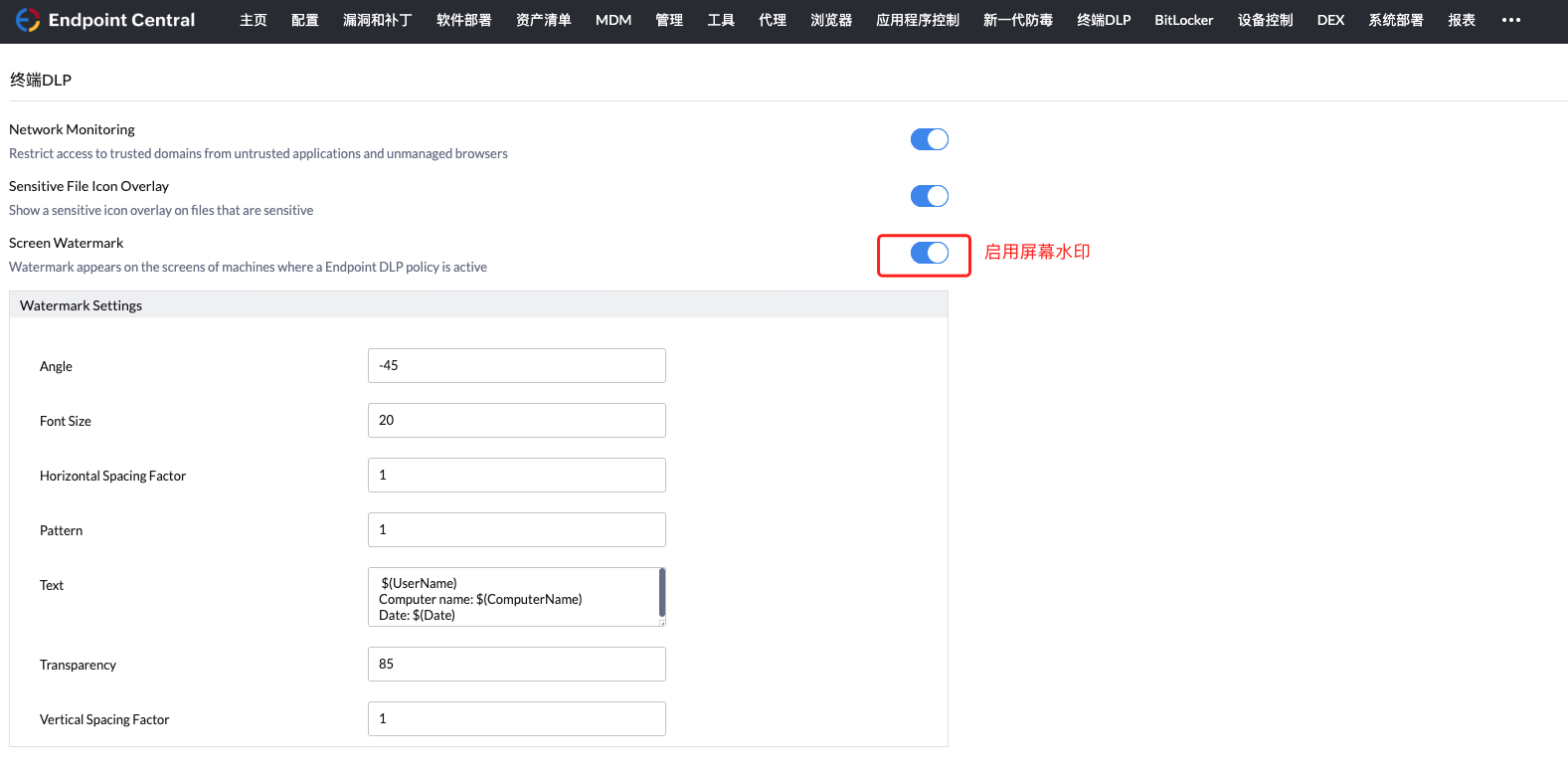The image size is (1568, 780).
Task: Open the MDM navigation item
Action: [612, 20]
